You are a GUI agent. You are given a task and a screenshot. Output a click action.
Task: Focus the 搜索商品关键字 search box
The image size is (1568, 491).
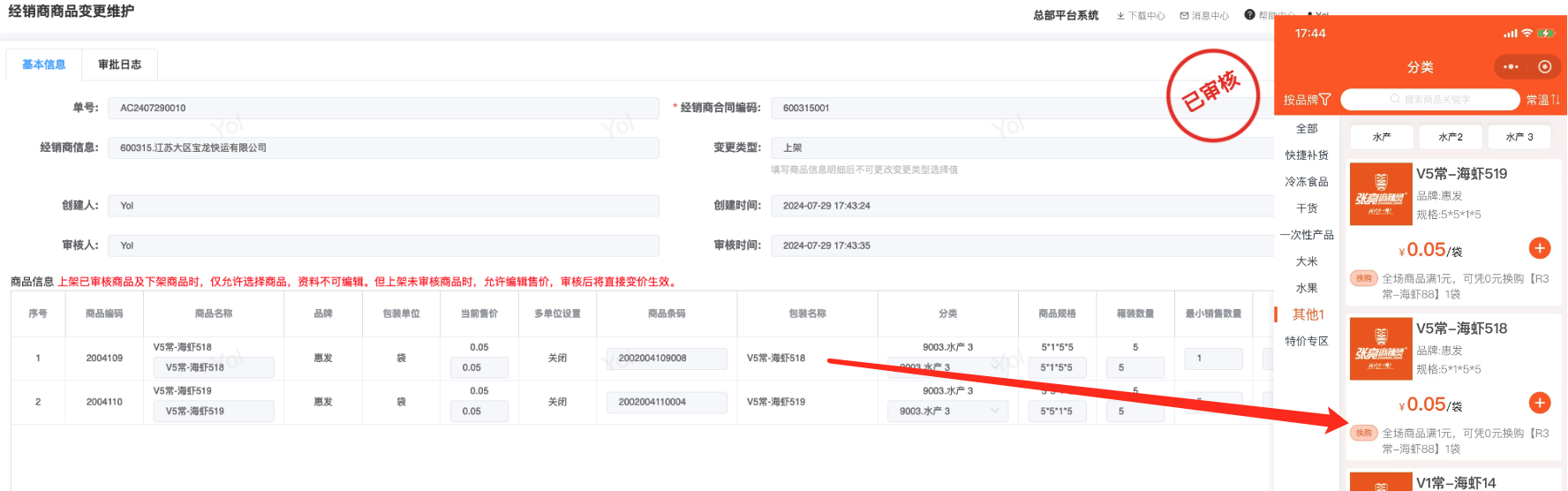[x=1430, y=99]
